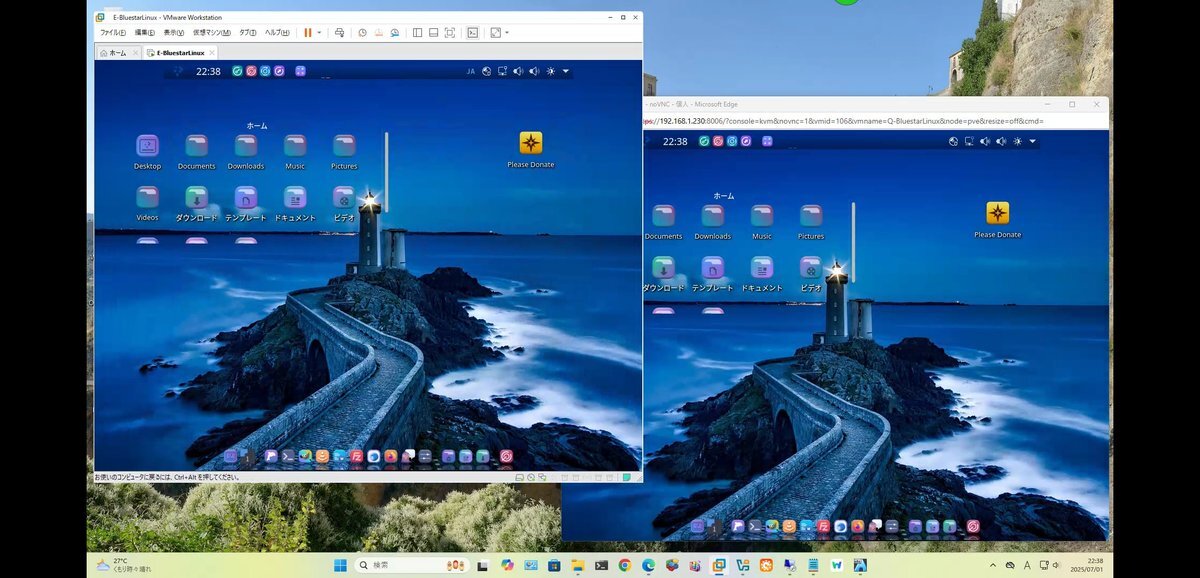This screenshot has height=578, width=1200.
Task: Open the workspace grid icon in VMware guest panel
Action: point(299,71)
